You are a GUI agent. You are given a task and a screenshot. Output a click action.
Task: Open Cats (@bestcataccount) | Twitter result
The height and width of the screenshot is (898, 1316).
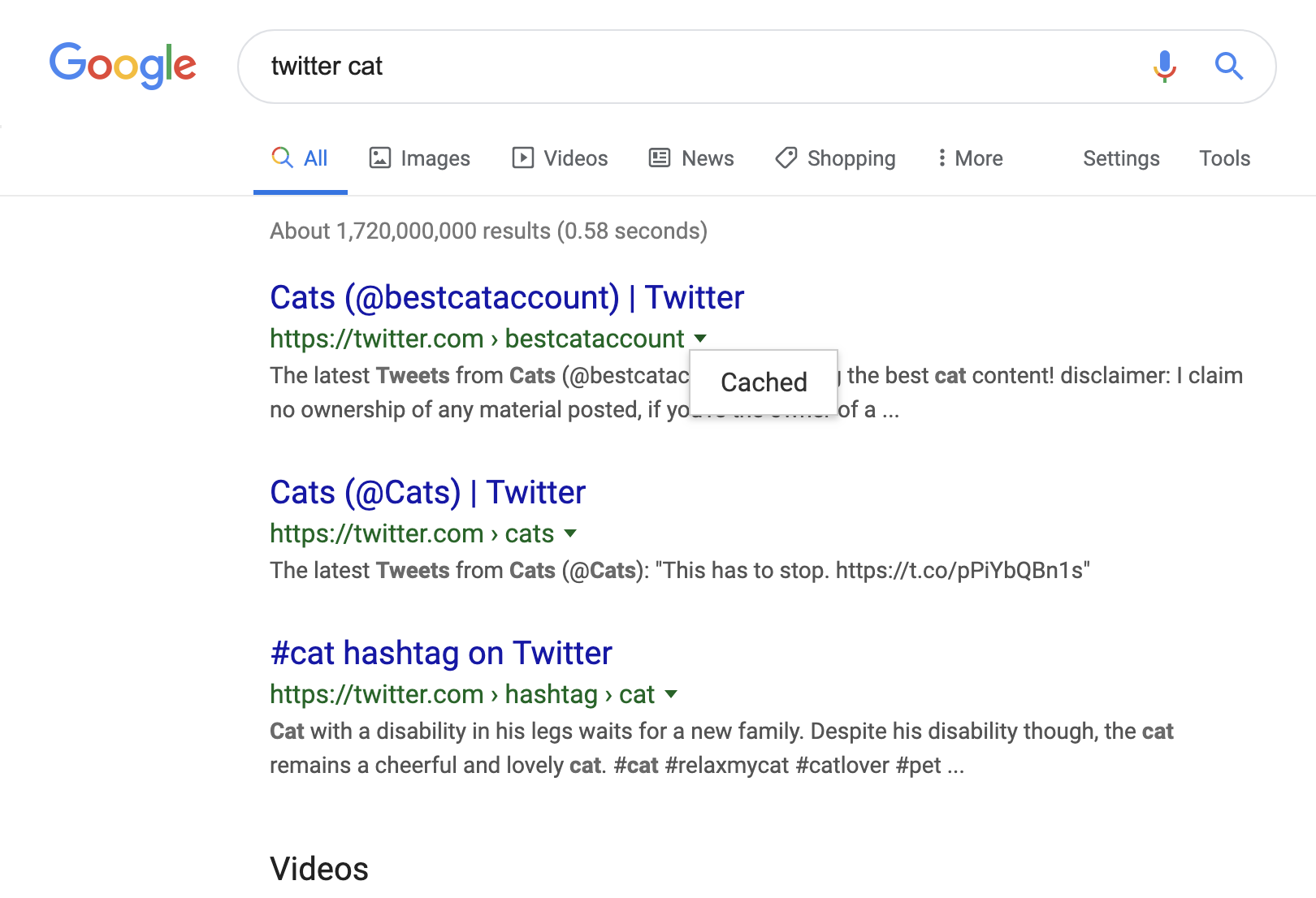(x=506, y=298)
